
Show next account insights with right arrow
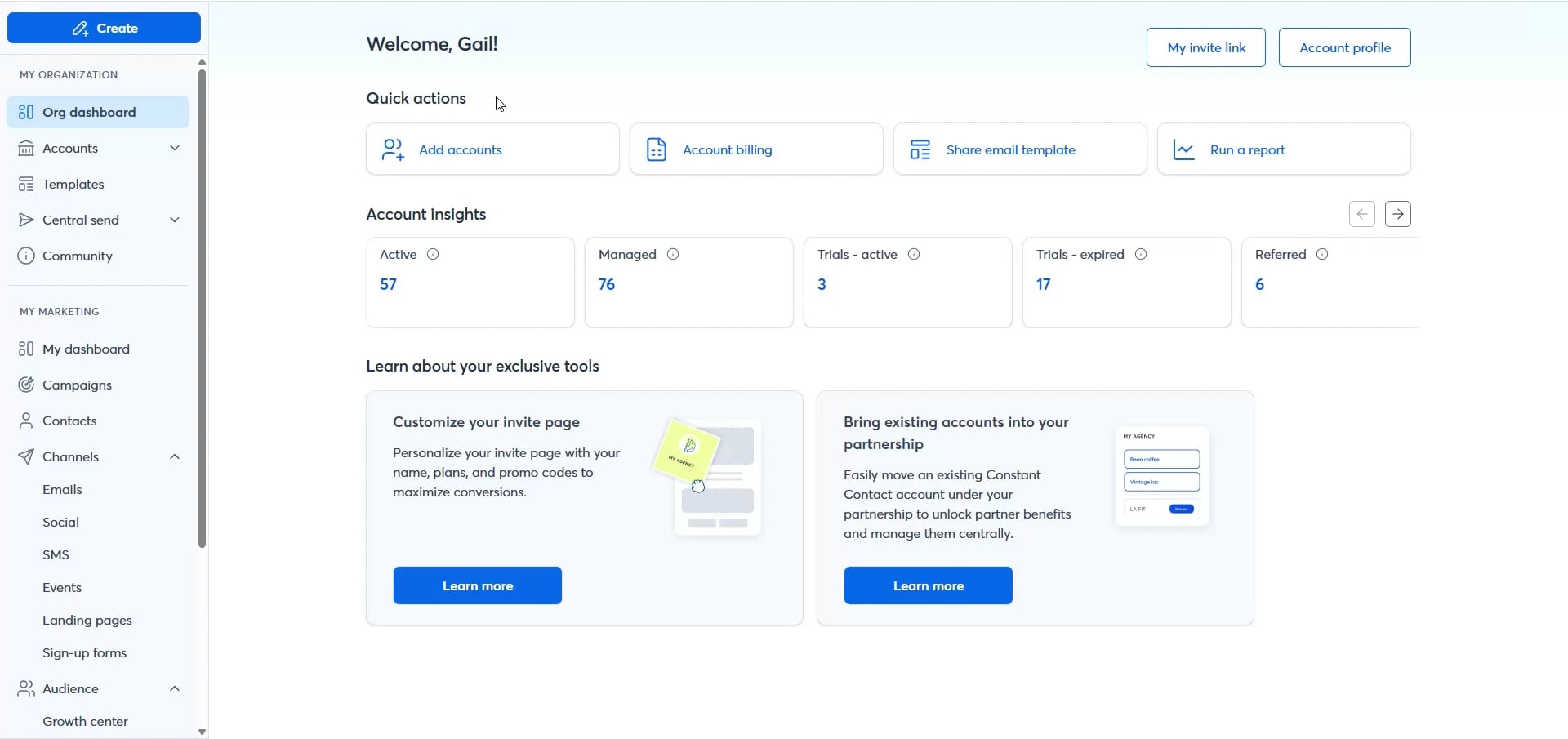(1398, 214)
